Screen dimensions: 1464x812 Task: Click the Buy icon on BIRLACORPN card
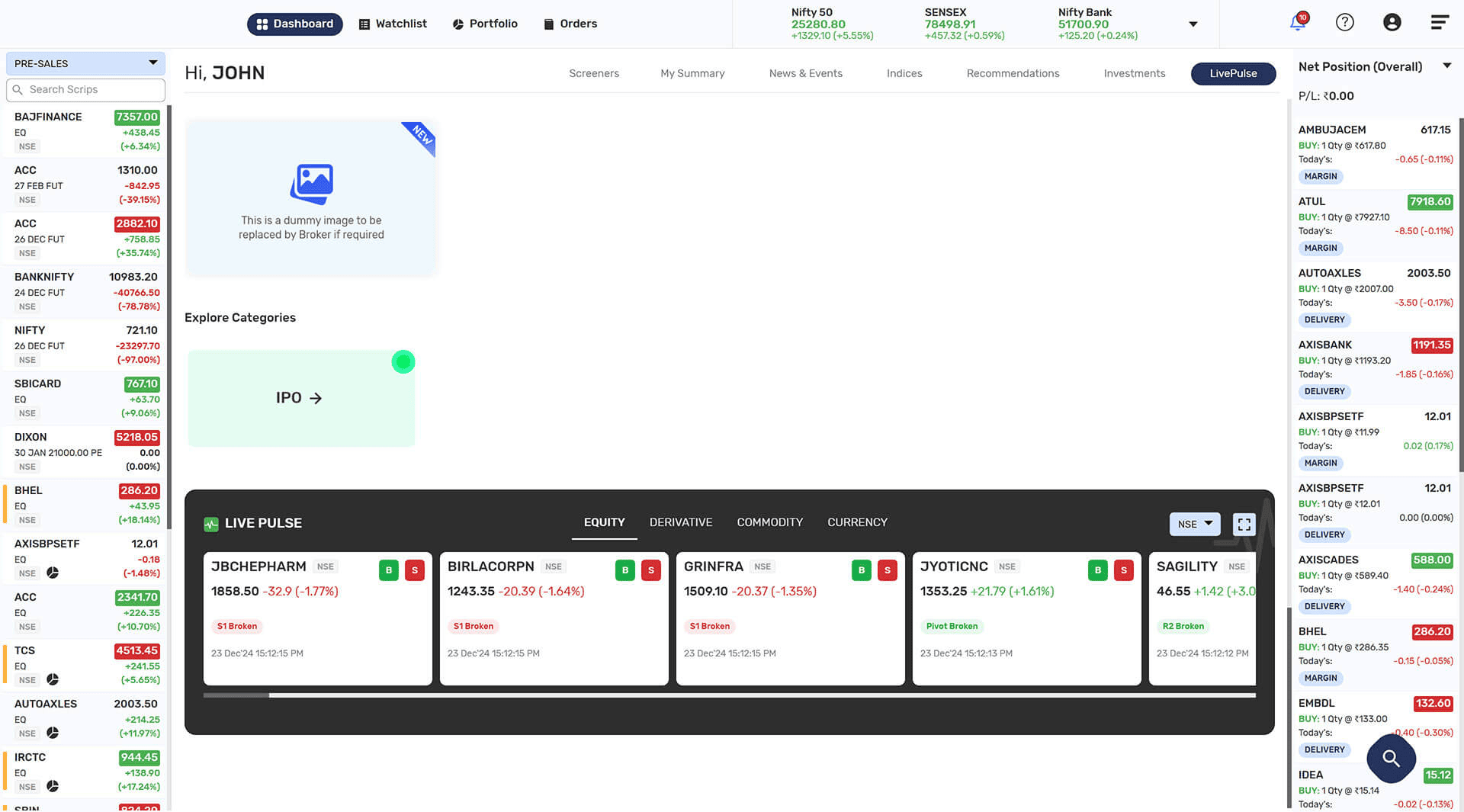[x=625, y=570]
